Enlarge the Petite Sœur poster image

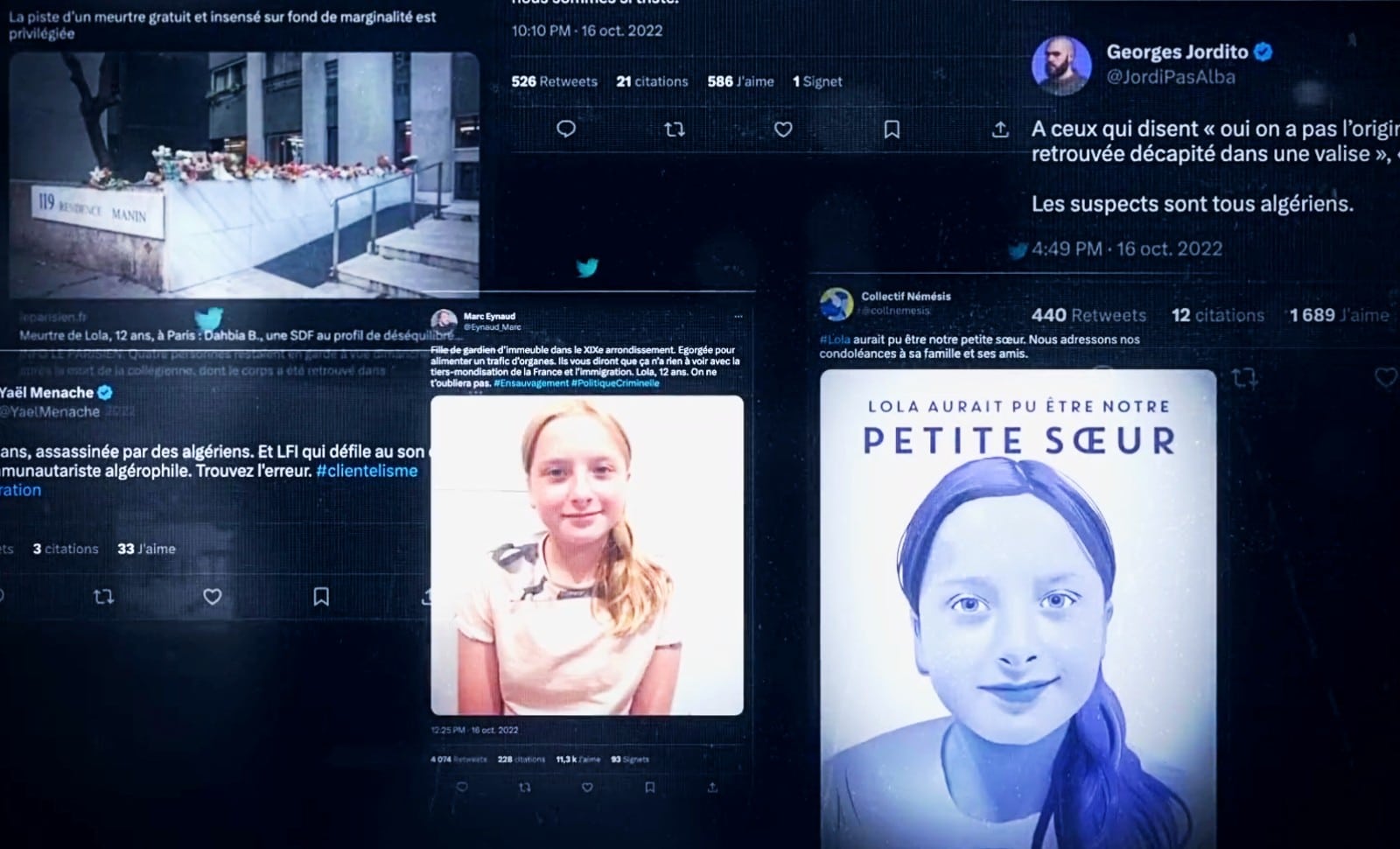(x=1018, y=604)
